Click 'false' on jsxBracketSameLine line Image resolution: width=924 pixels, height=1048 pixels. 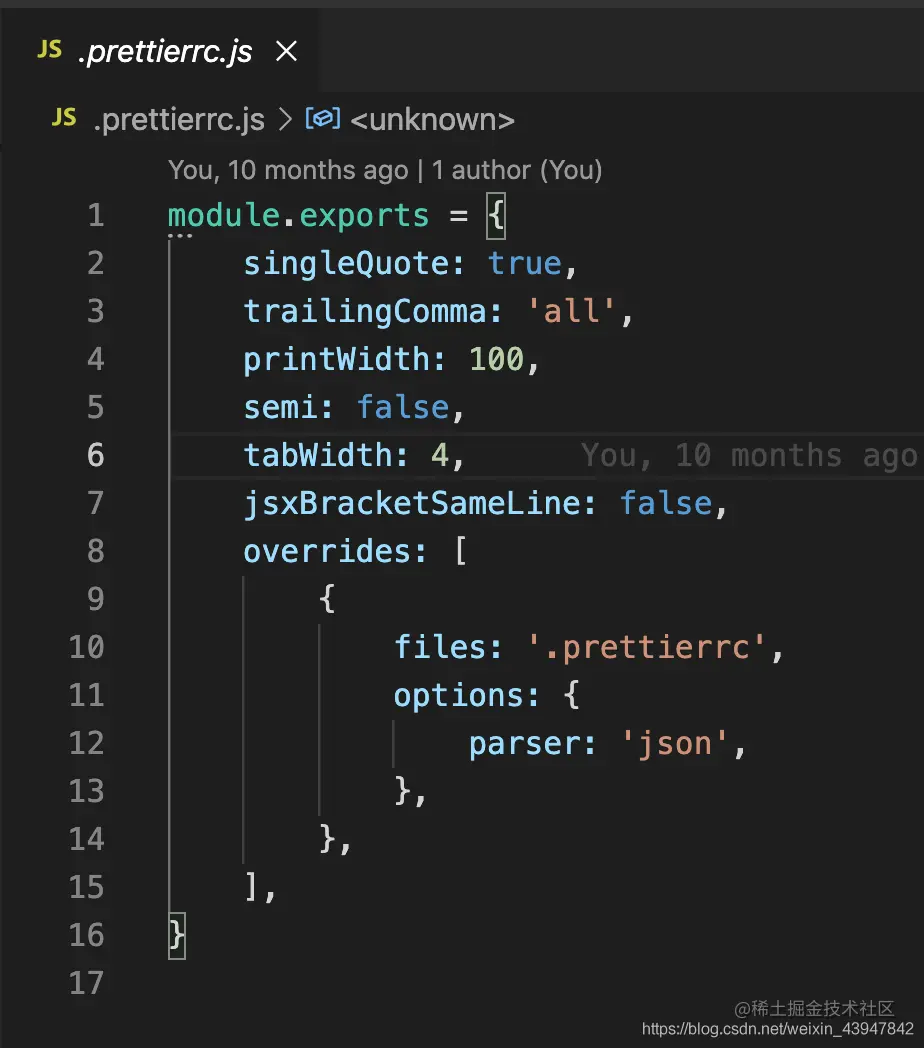pos(666,504)
